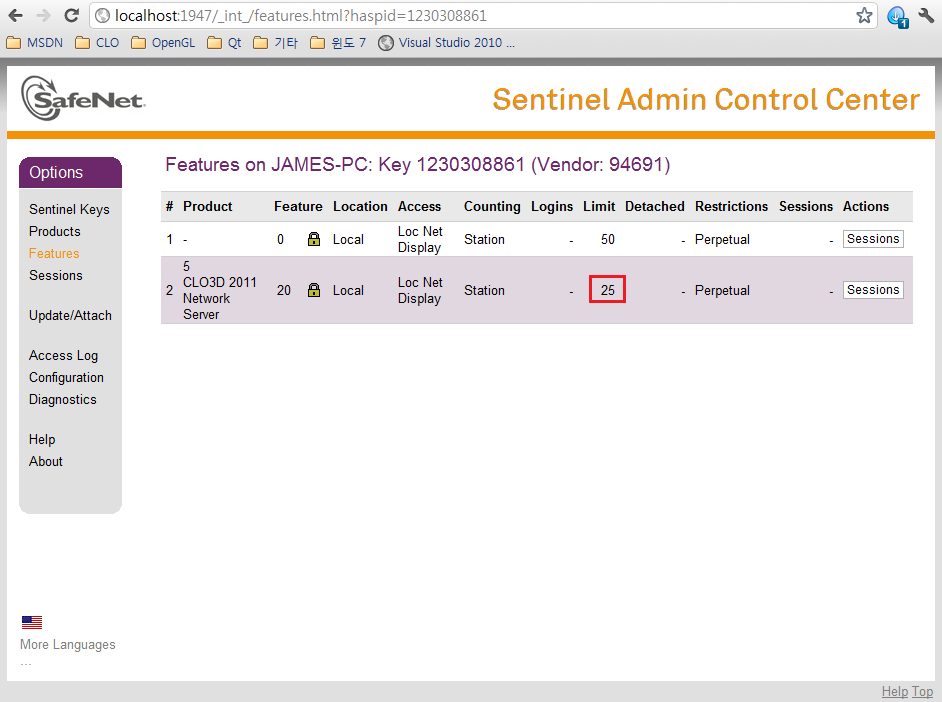Image resolution: width=942 pixels, height=702 pixels.
Task: Open the Qt bookmark folder
Action: click(x=224, y=43)
